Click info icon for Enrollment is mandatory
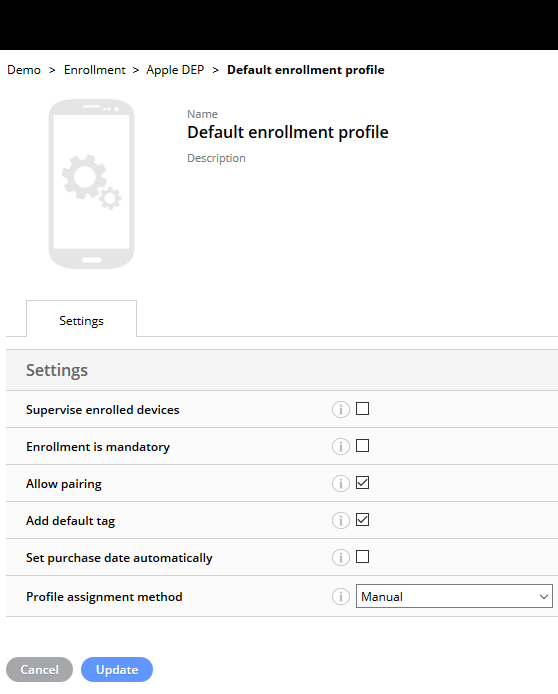Screen dimensions: 558x694 click(341, 447)
